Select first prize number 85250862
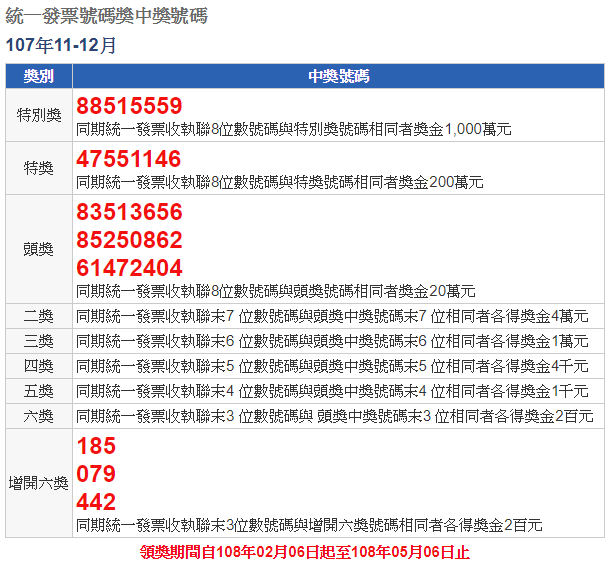This screenshot has width=609, height=563. [129, 240]
